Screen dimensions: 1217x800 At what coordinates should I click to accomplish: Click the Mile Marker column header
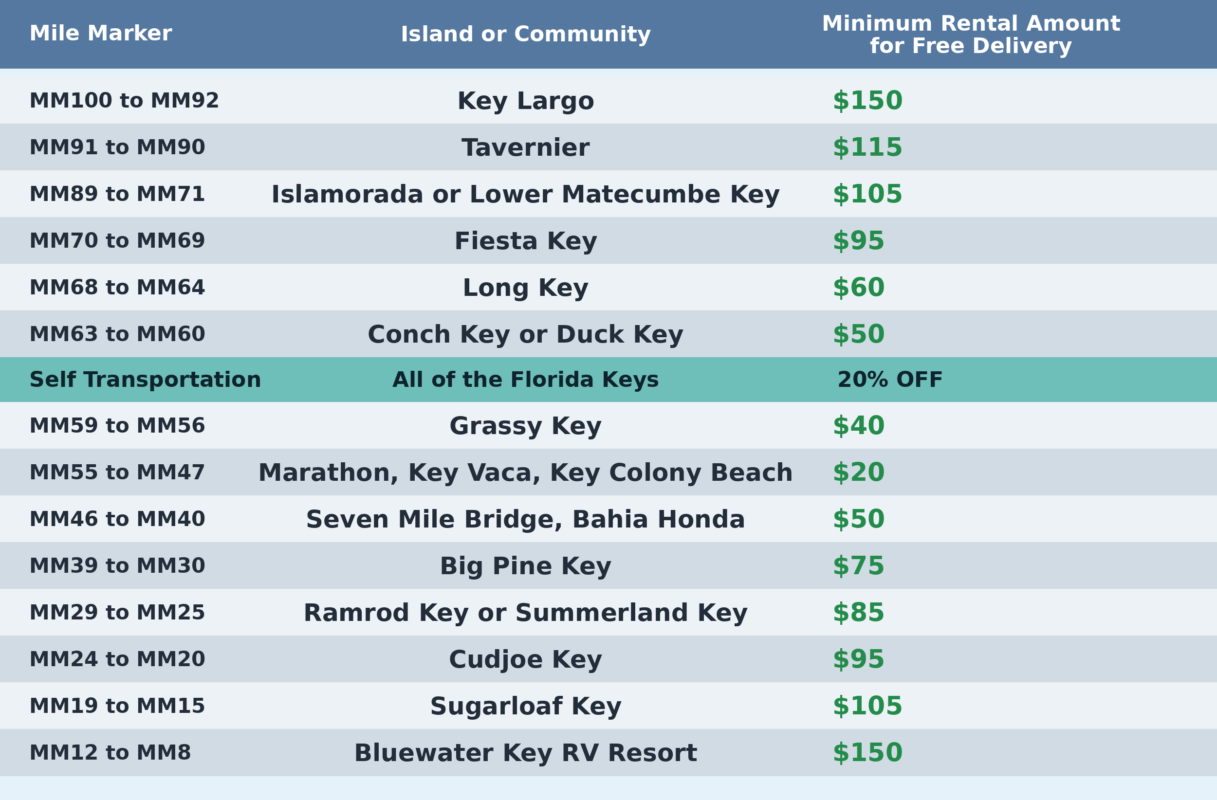click(101, 33)
